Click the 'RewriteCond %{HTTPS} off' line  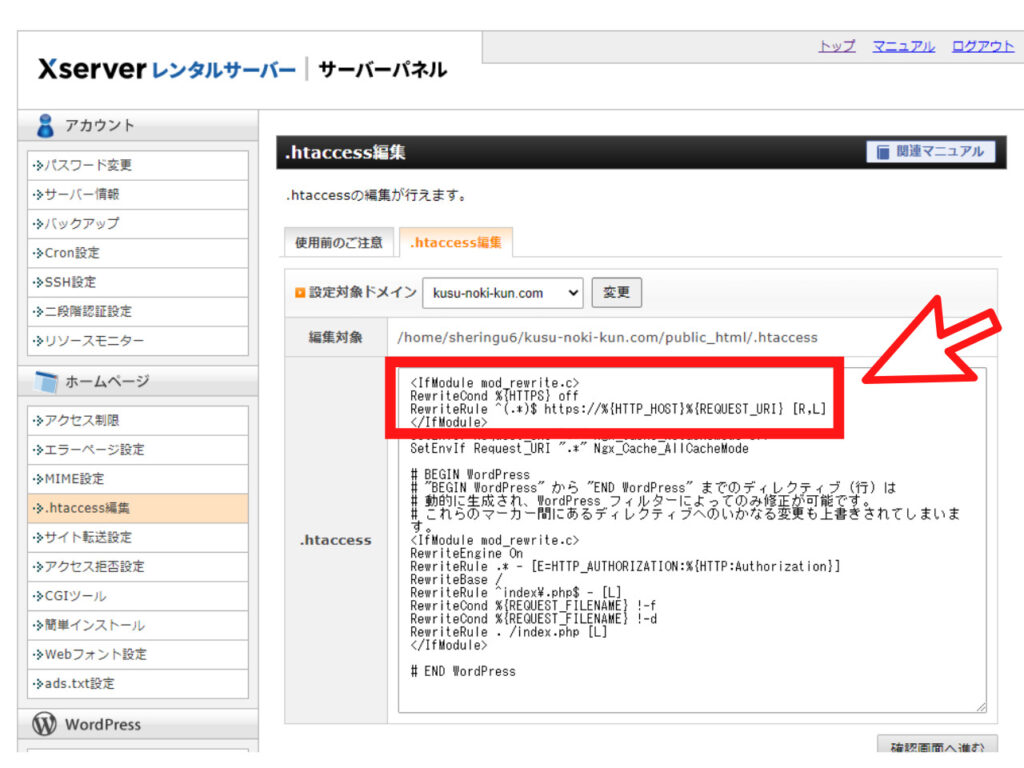(x=494, y=396)
